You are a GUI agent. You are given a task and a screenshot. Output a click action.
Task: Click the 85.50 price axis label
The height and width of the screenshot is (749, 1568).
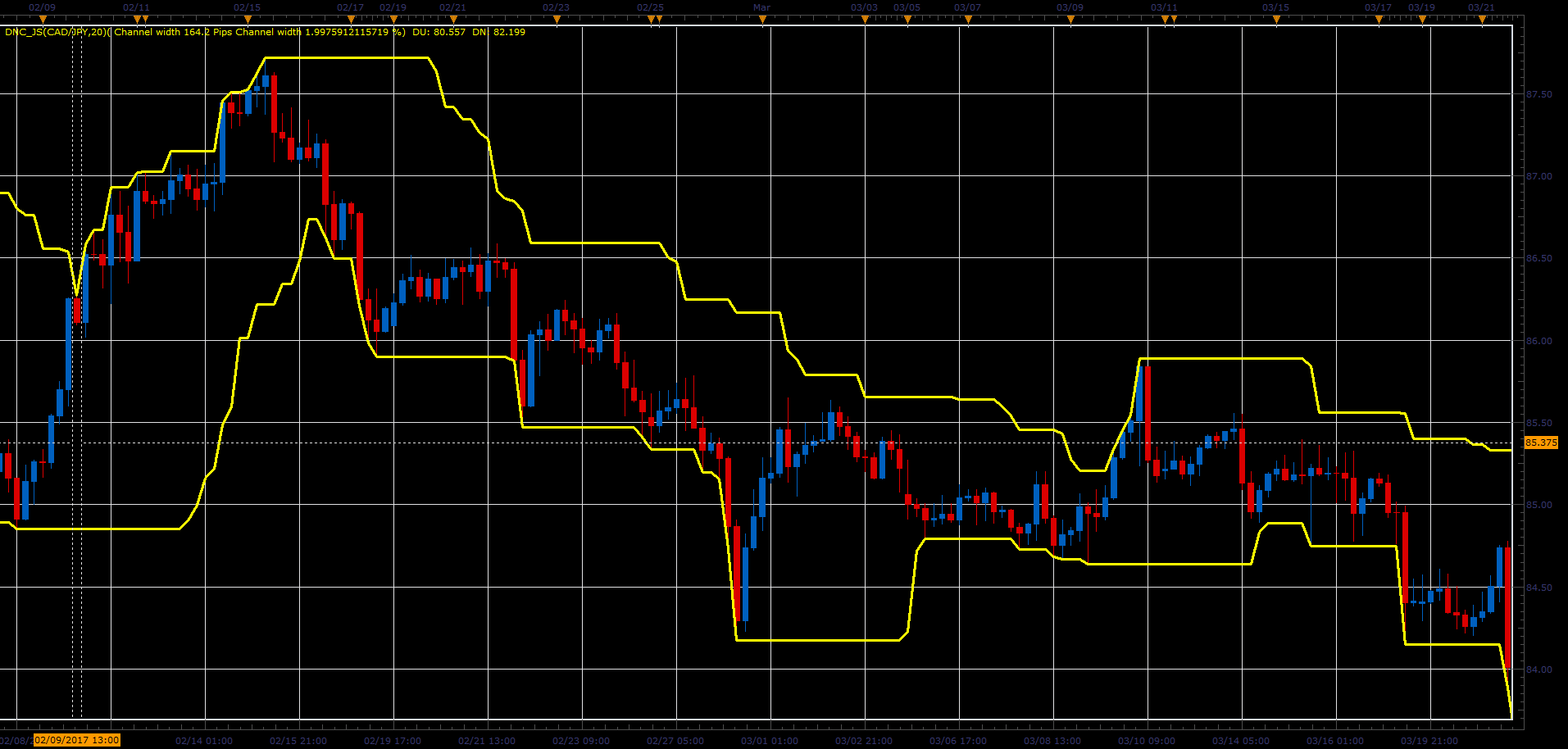click(x=1538, y=423)
